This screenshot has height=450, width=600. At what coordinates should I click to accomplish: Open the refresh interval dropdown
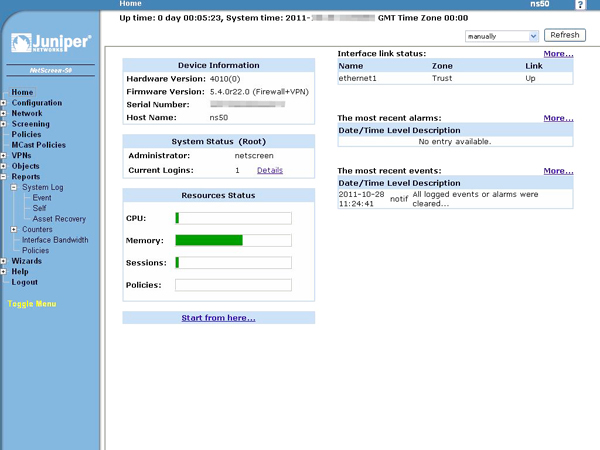[502, 36]
